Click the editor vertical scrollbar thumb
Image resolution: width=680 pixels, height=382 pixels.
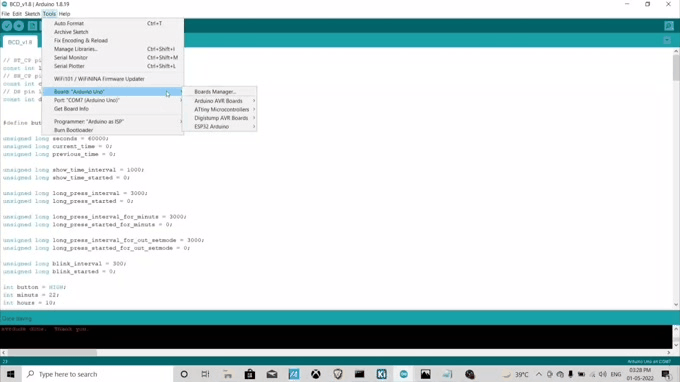coord(676,67)
